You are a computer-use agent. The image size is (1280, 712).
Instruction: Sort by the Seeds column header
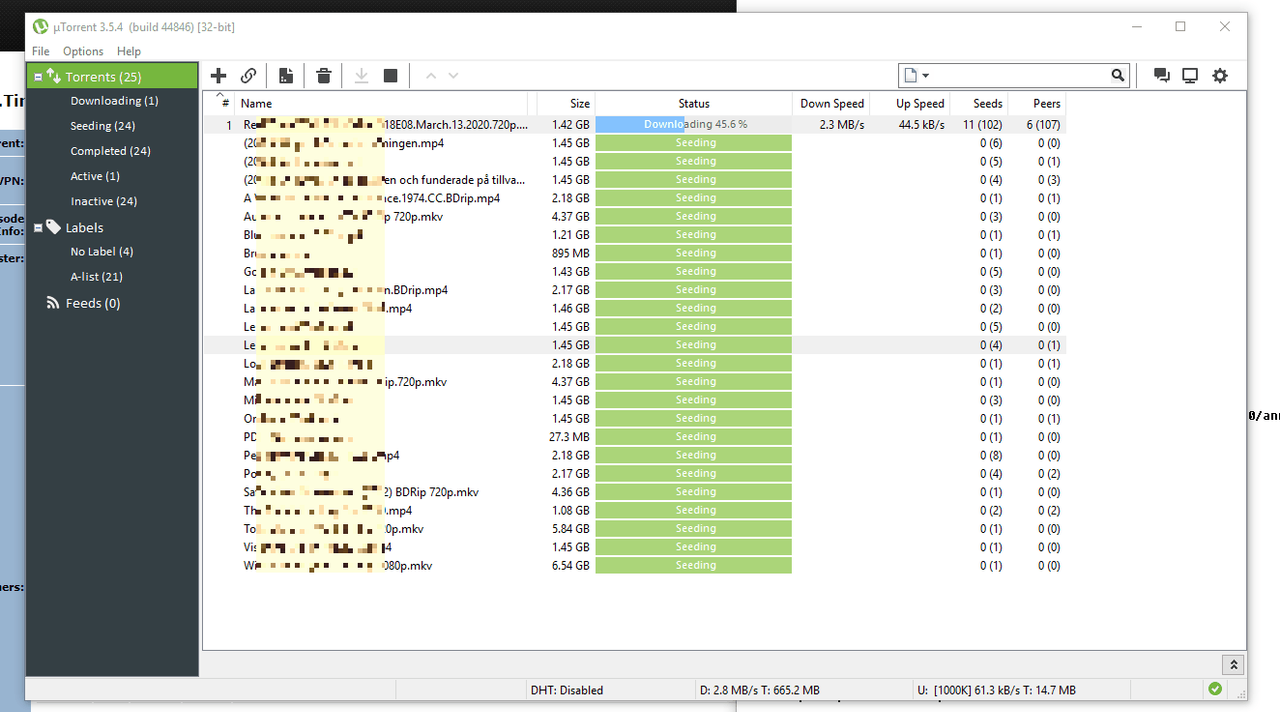978,103
